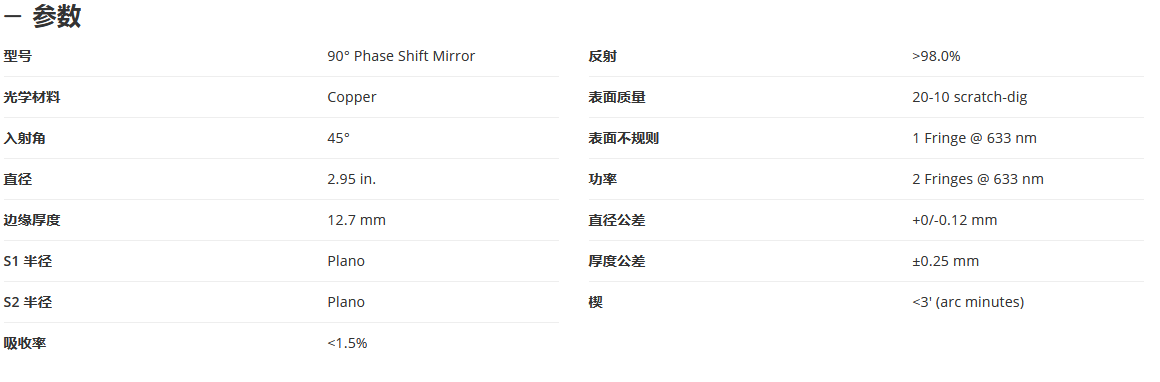Click the 厚度公差 label
The width and height of the screenshot is (1160, 382).
[x=616, y=261]
